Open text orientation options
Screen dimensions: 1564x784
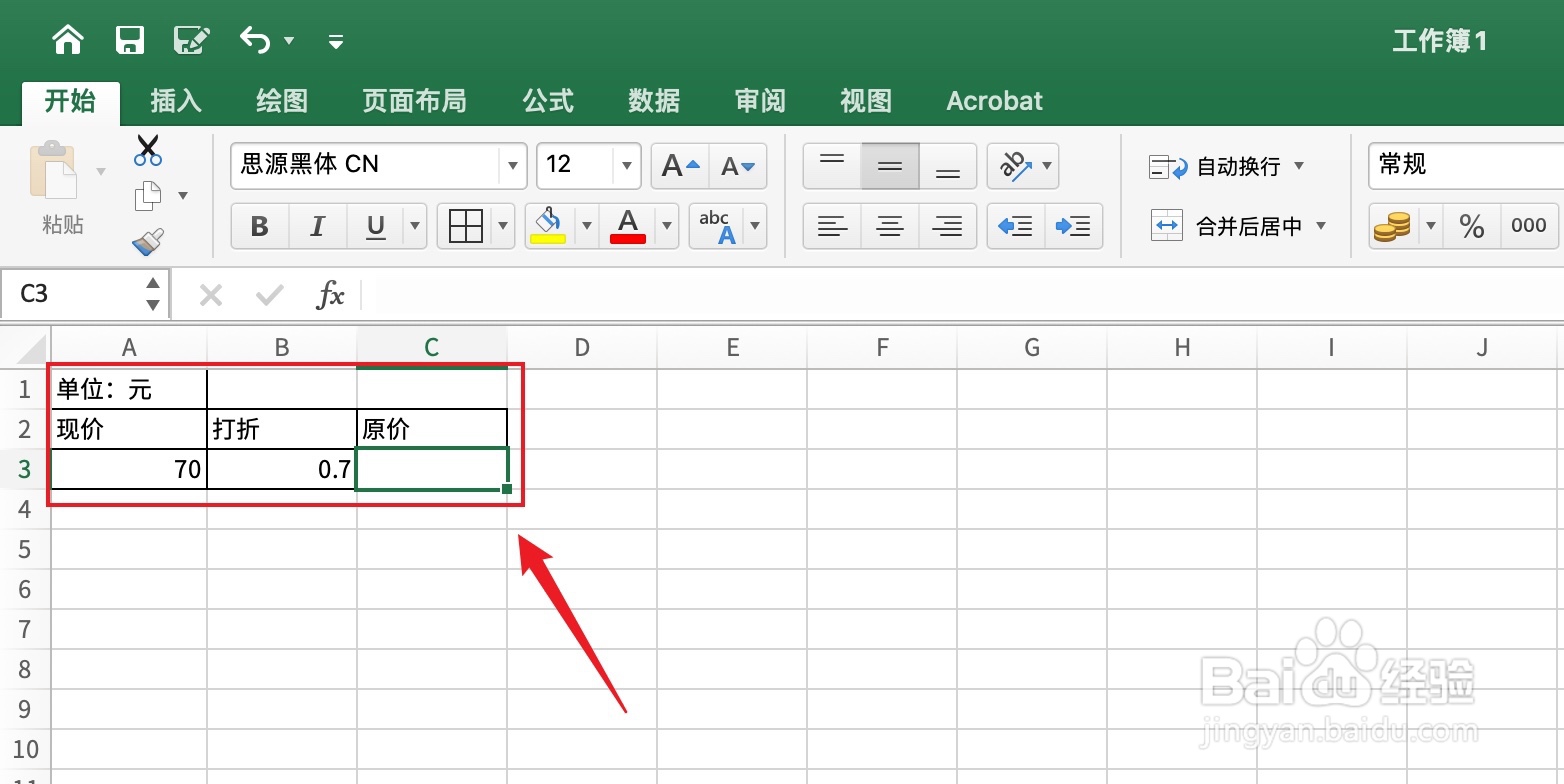1022,166
